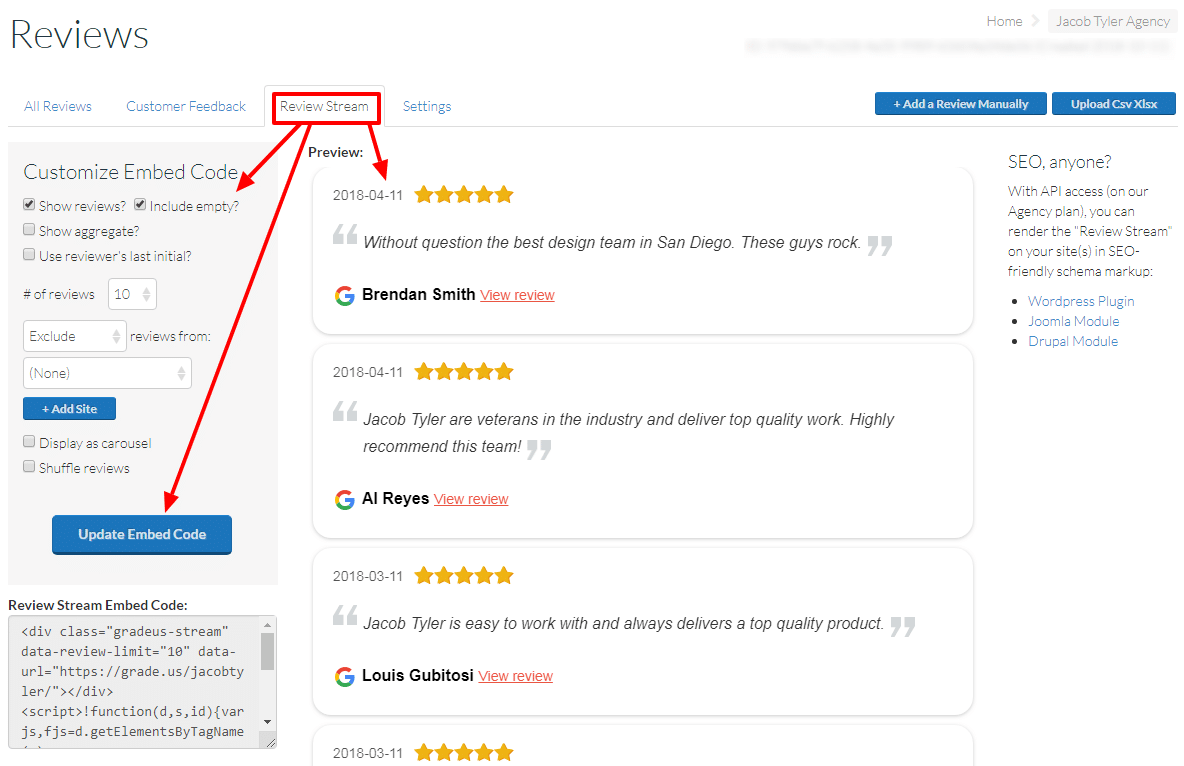This screenshot has width=1184, height=766.
Task: Click 'Without question the best design team' quote
Action: point(612,242)
